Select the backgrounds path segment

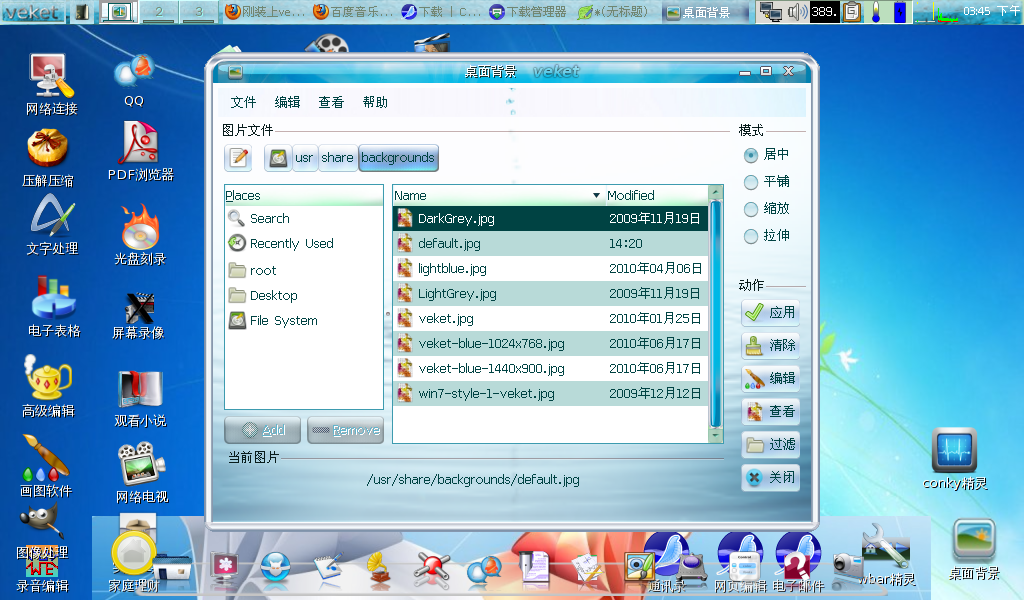tap(398, 158)
